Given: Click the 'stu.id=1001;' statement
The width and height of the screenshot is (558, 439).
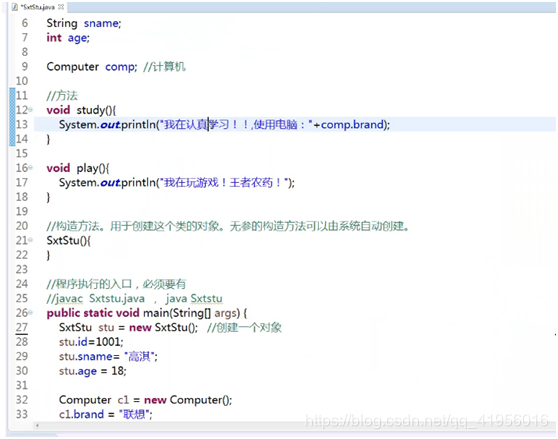Looking at the screenshot, I should pos(91,342).
